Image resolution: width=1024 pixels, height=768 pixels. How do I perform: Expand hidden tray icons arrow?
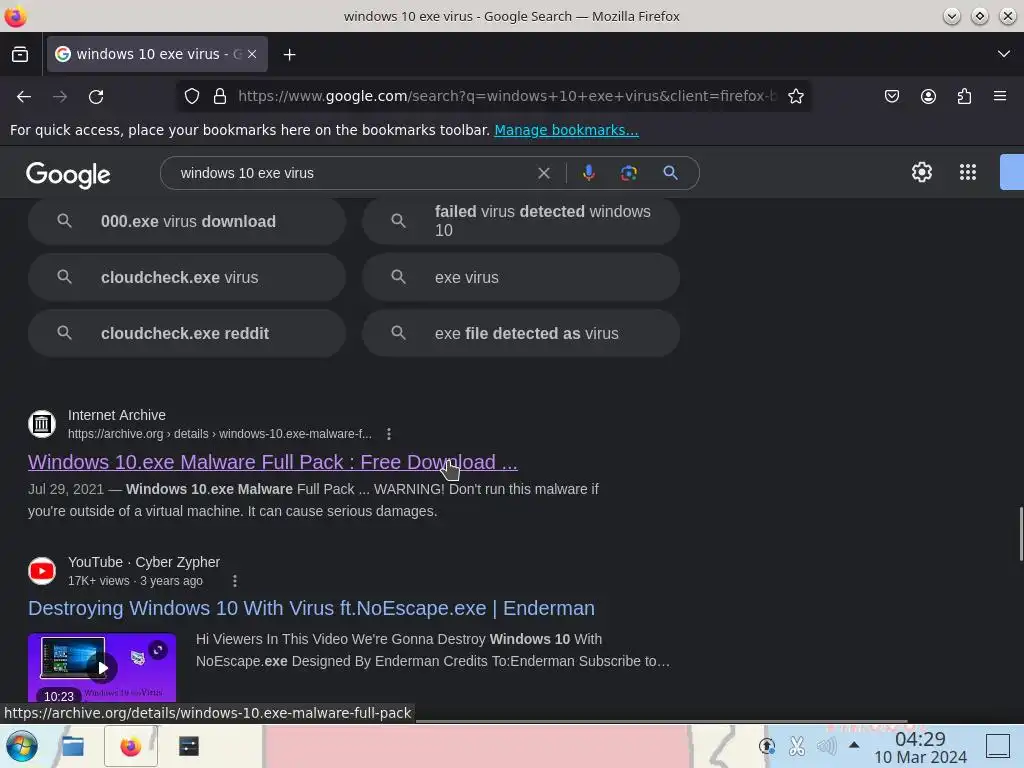[854, 745]
